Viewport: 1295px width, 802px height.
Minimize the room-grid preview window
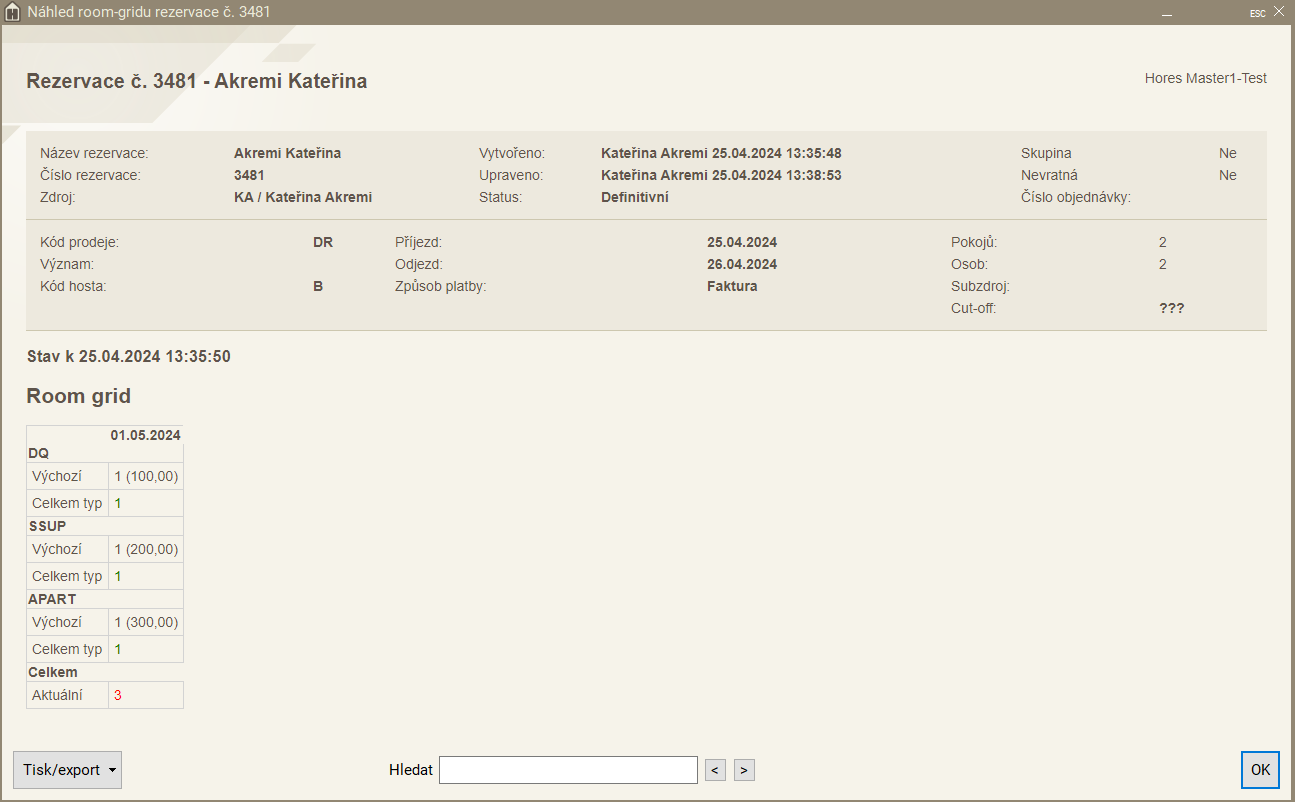pos(1166,13)
